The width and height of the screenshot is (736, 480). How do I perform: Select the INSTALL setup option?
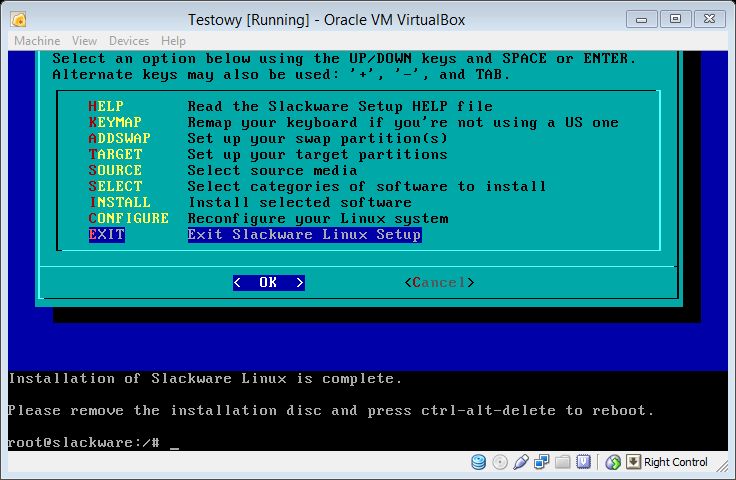tap(120, 202)
